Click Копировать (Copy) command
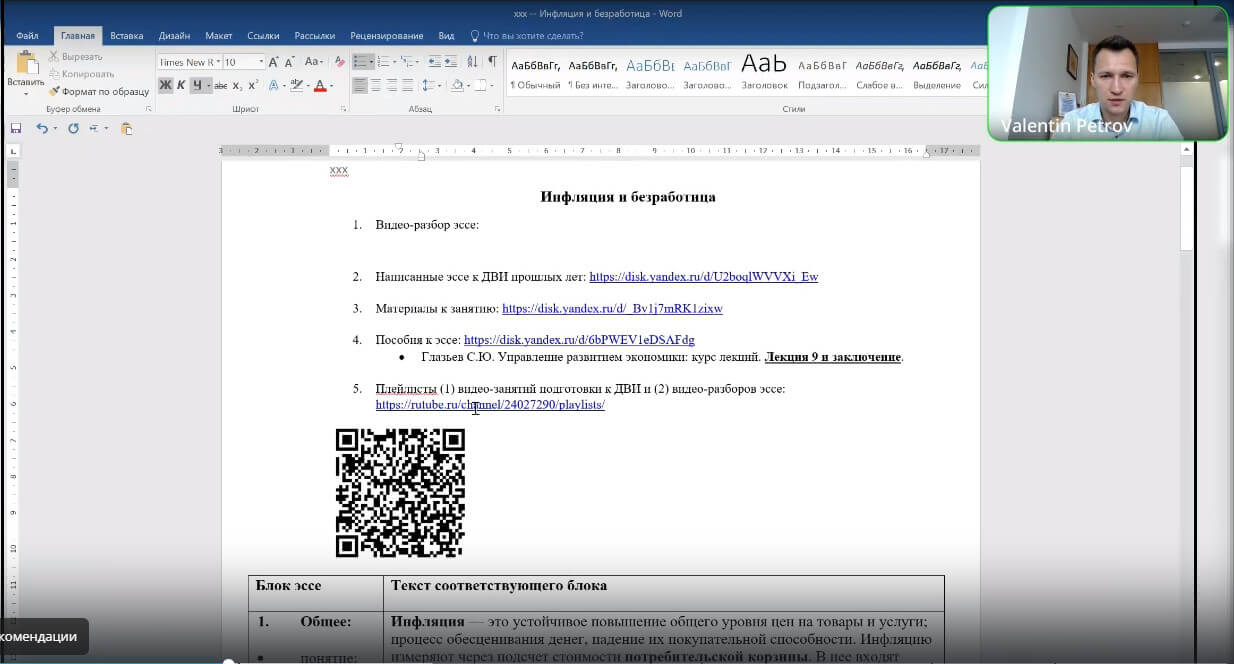Screen dimensions: 1234x664 pyautogui.click(x=81, y=74)
